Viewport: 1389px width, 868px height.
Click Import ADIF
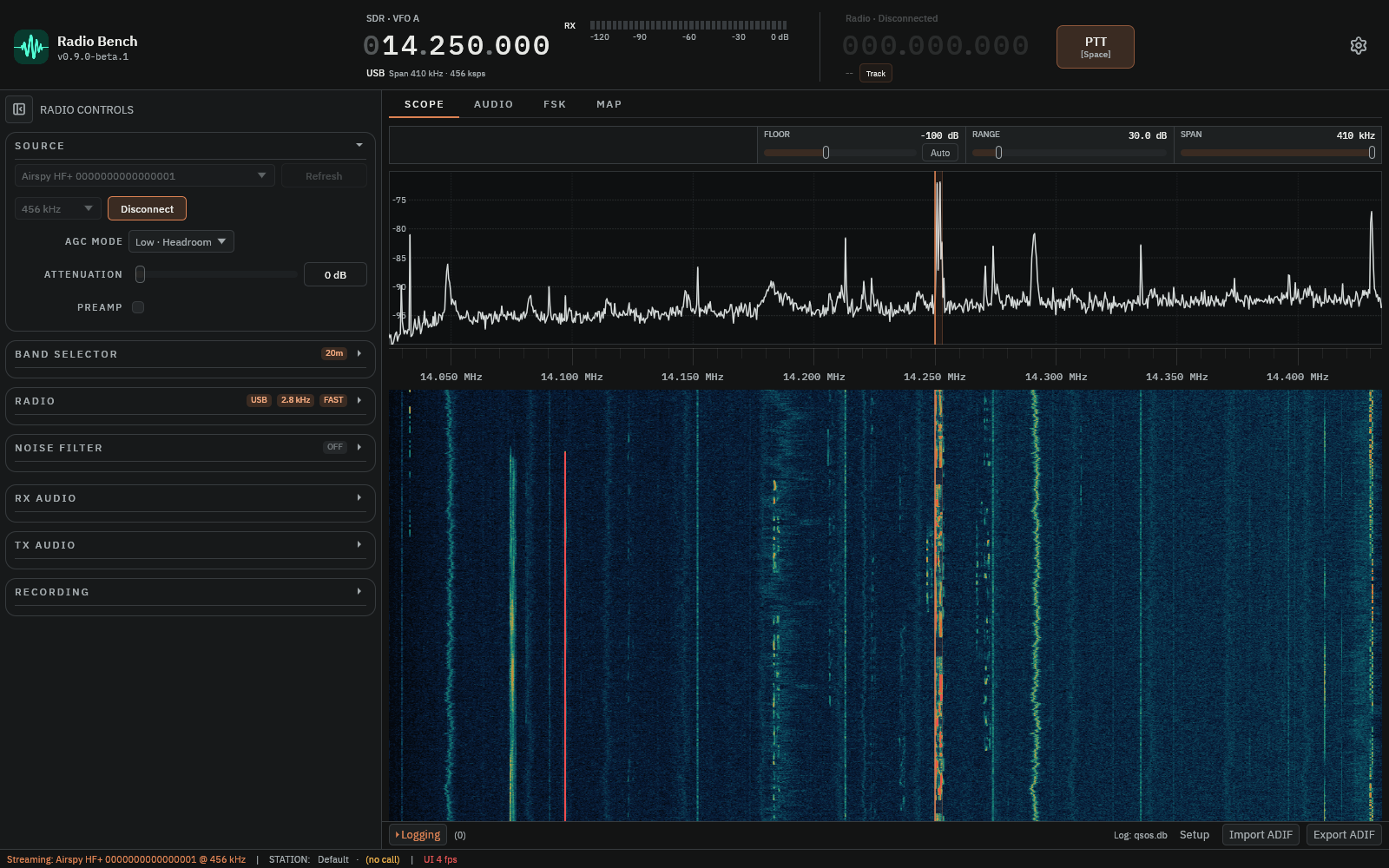click(1261, 835)
